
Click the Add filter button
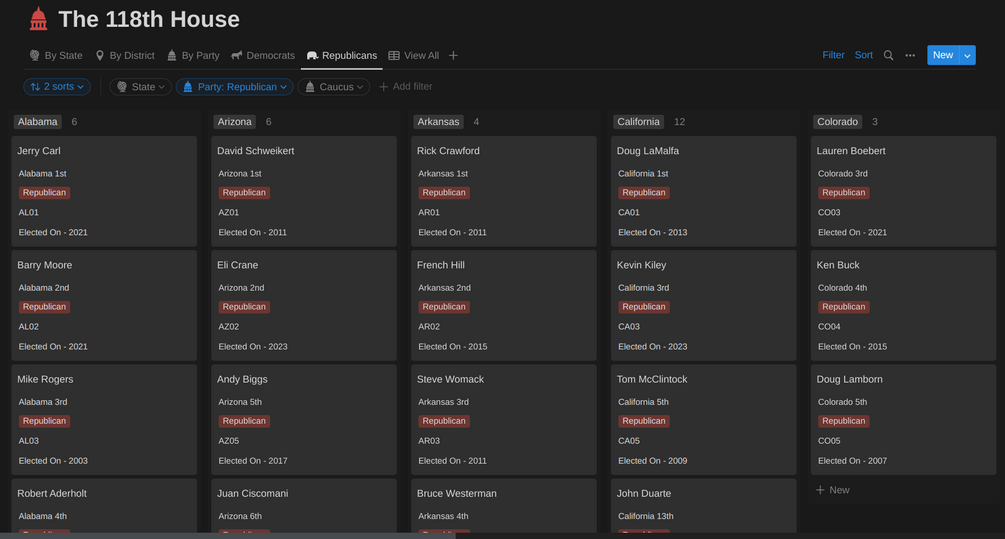[405, 87]
